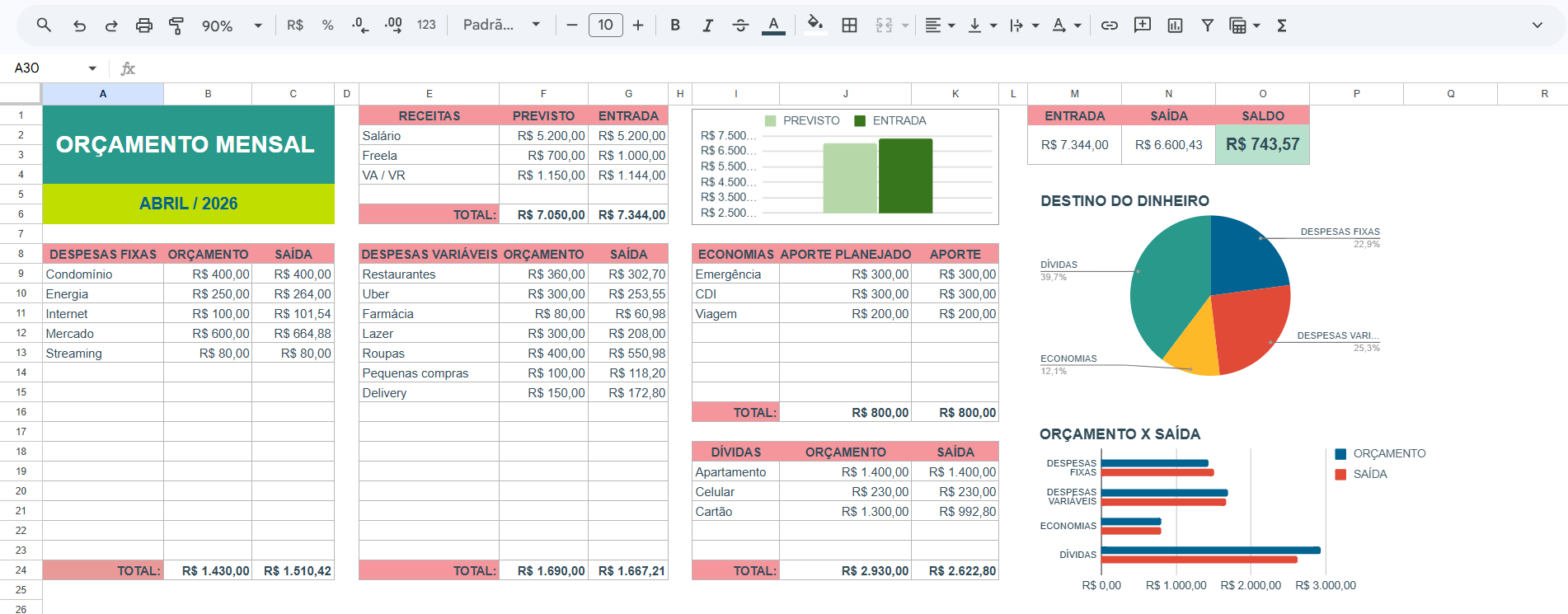
Task: Increase decimal places
Action: pyautogui.click(x=393, y=26)
